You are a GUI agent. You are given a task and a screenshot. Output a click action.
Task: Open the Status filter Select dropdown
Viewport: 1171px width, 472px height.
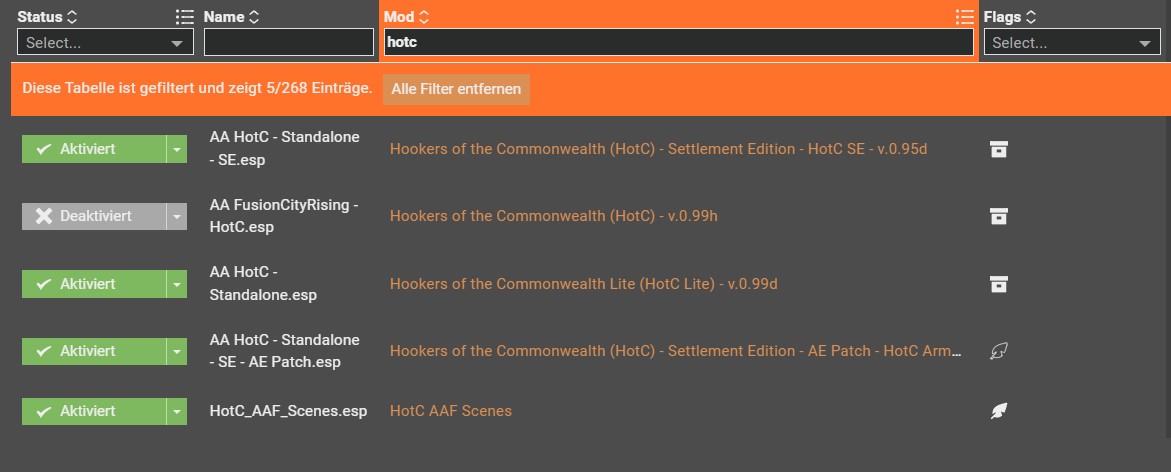click(105, 43)
